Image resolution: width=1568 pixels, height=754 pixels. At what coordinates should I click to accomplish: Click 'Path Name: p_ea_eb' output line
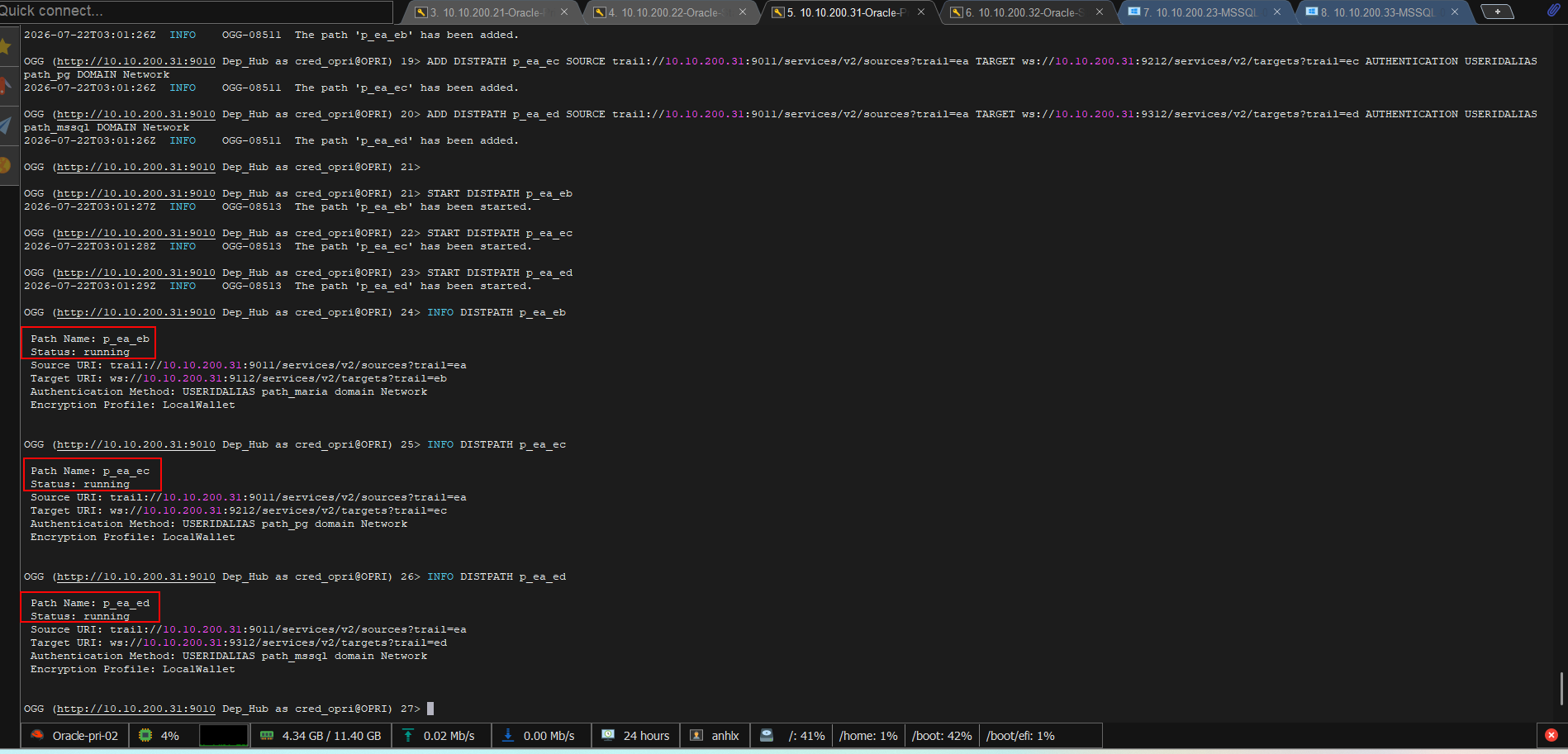click(90, 339)
